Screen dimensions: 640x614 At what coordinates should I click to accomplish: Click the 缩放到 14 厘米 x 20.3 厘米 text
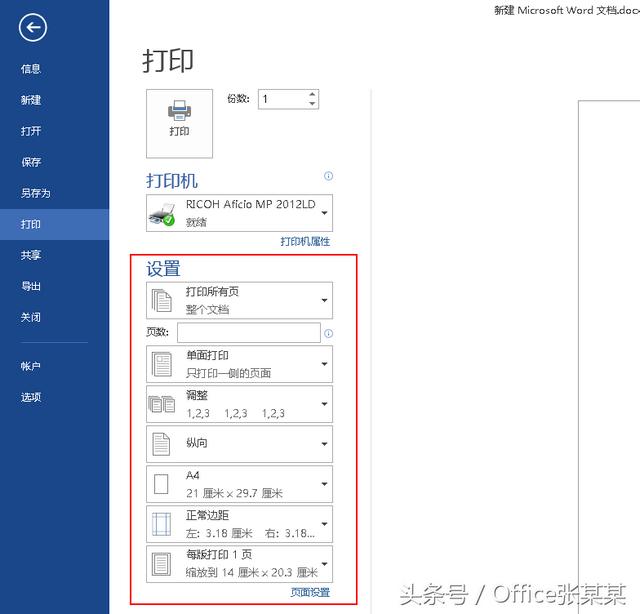251,572
